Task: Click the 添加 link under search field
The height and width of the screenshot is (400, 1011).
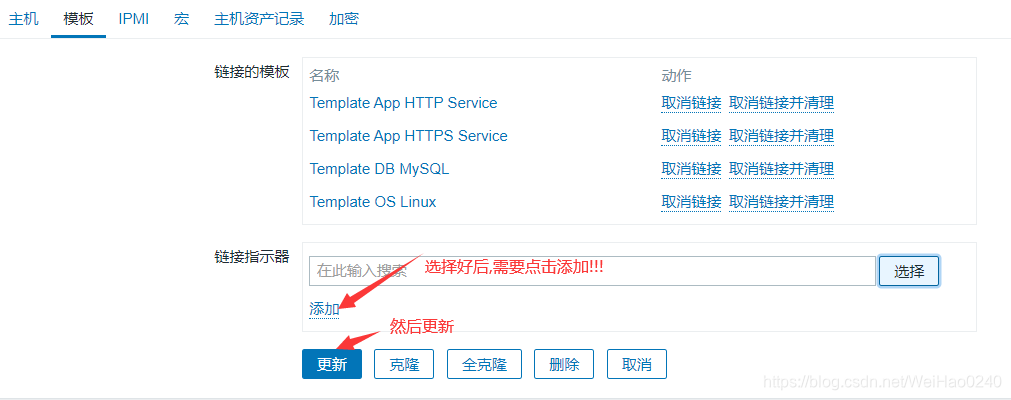Action: 324,310
